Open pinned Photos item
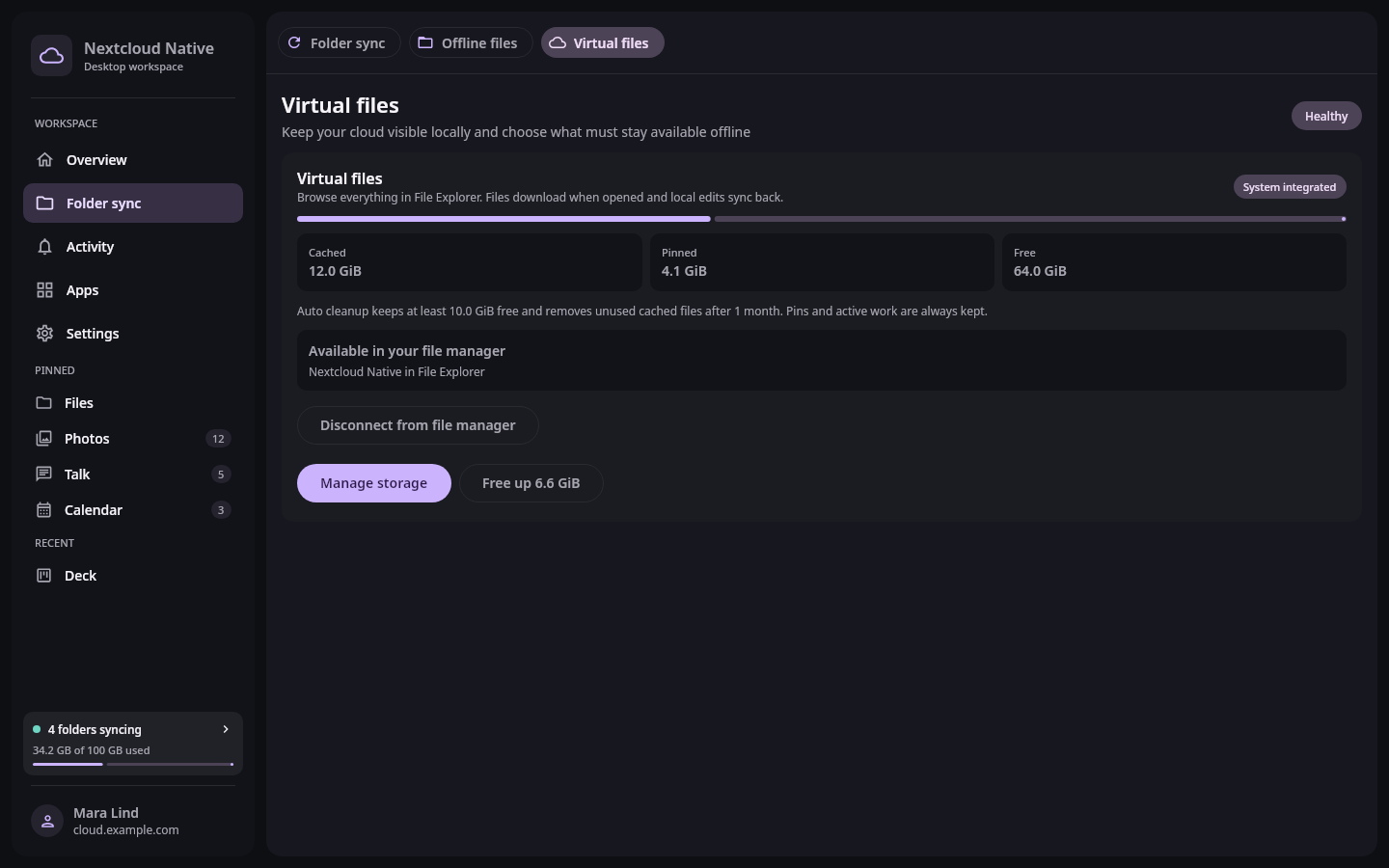Image resolution: width=1389 pixels, height=868 pixels. 133,438
